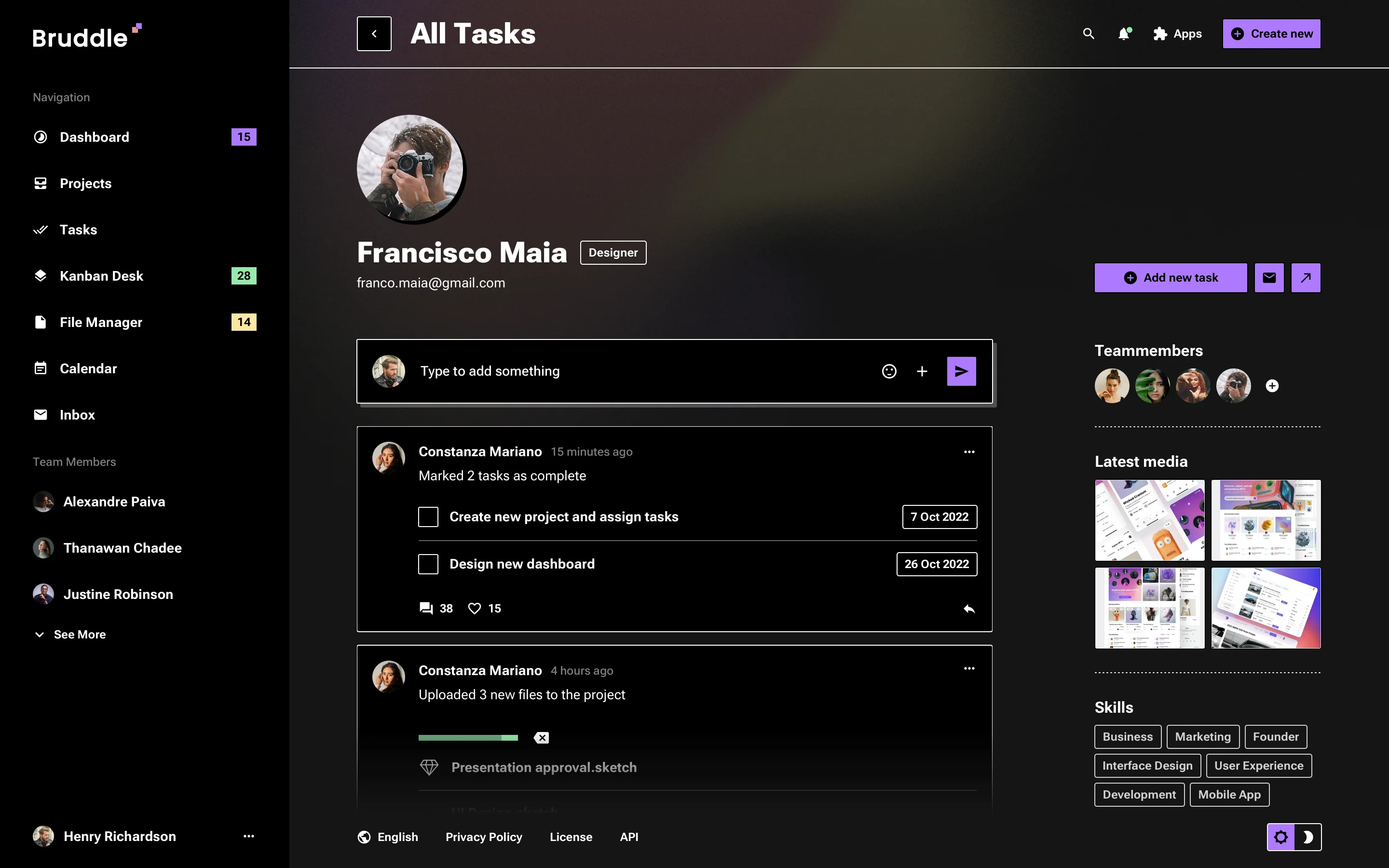Open the Privacy Policy footer link
Screen dimensions: 1389x868
tap(483, 837)
